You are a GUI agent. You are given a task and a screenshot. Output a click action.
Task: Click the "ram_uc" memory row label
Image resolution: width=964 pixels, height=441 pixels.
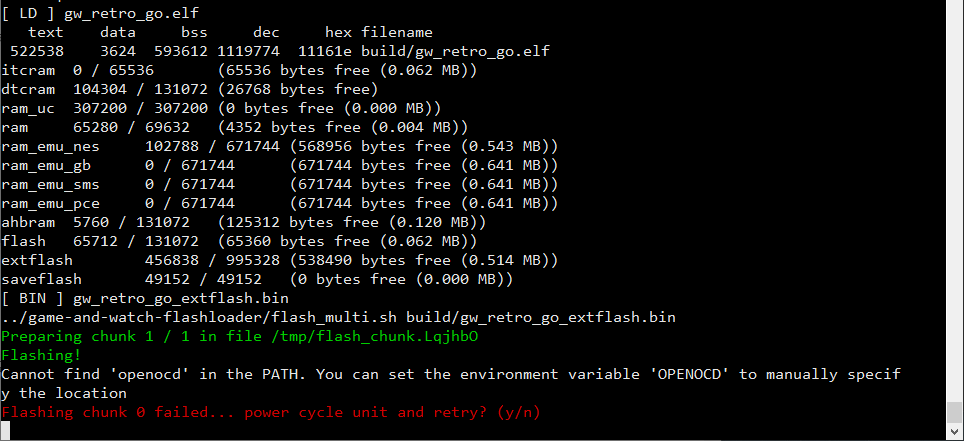28,108
